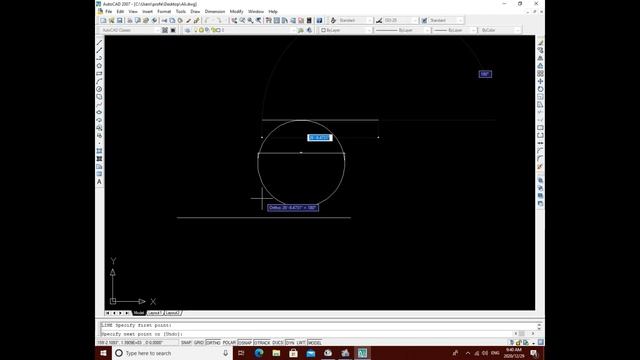Select the Erase tool in Modify toolbar
Viewport: 640px width, 360px height.
pos(540,42)
